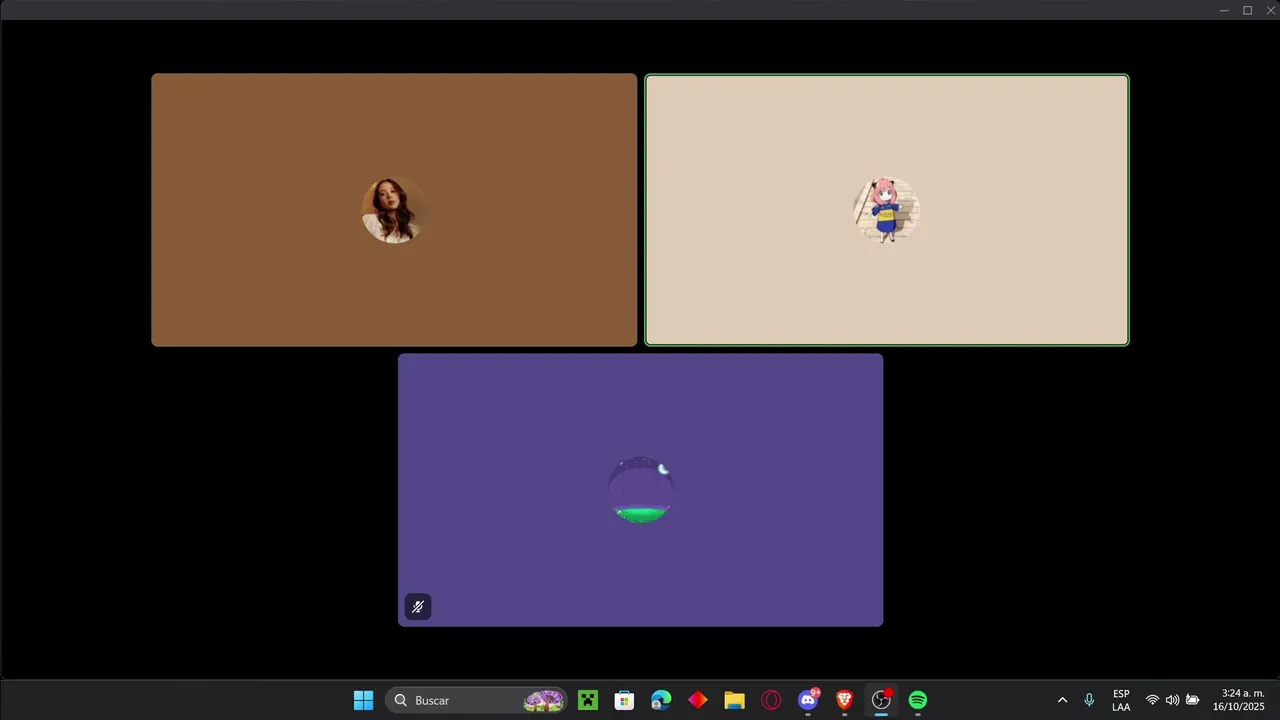The image size is (1280, 720).
Task: Click the Buscar search box in taskbar
Action: 477,700
